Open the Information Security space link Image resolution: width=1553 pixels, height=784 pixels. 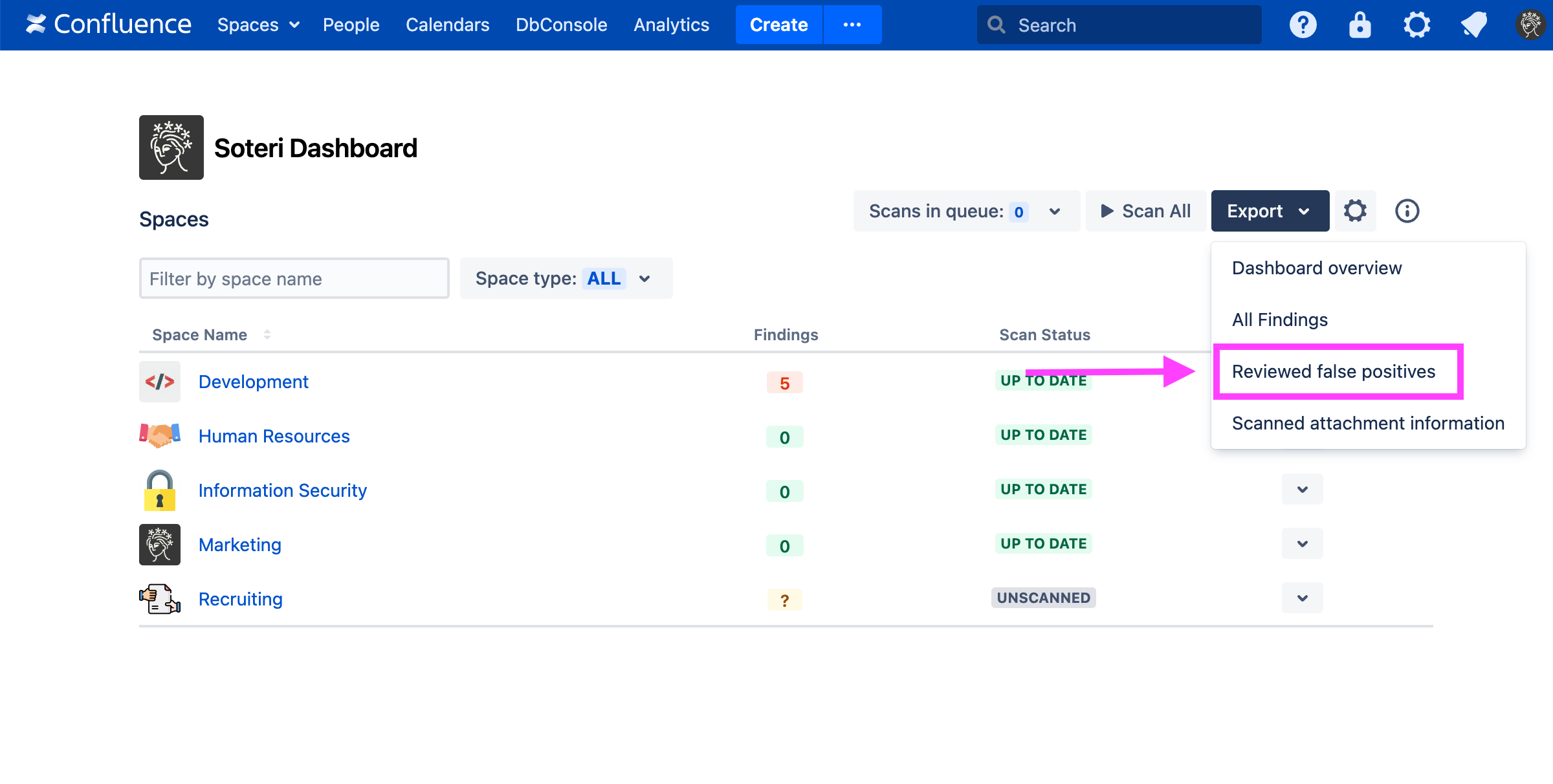coord(282,490)
